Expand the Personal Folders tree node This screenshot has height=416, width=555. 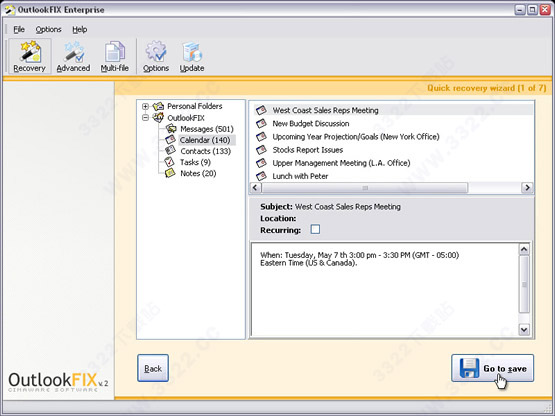[x=145, y=106]
